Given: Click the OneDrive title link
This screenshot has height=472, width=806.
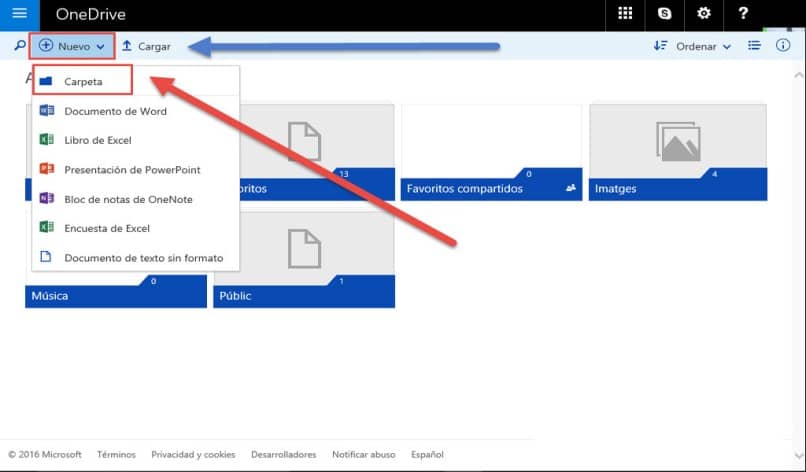Looking at the screenshot, I should tap(90, 14).
